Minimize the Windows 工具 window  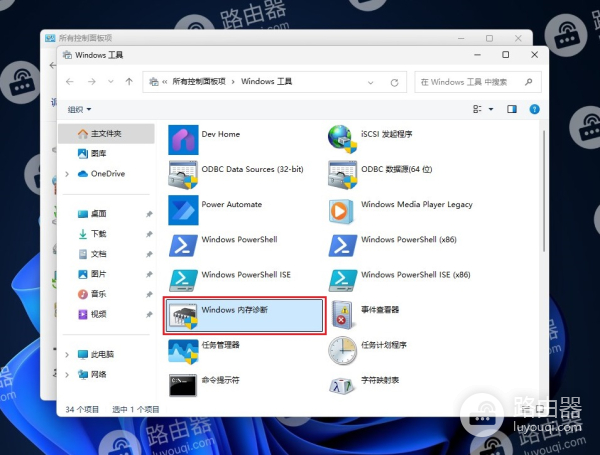(x=477, y=55)
